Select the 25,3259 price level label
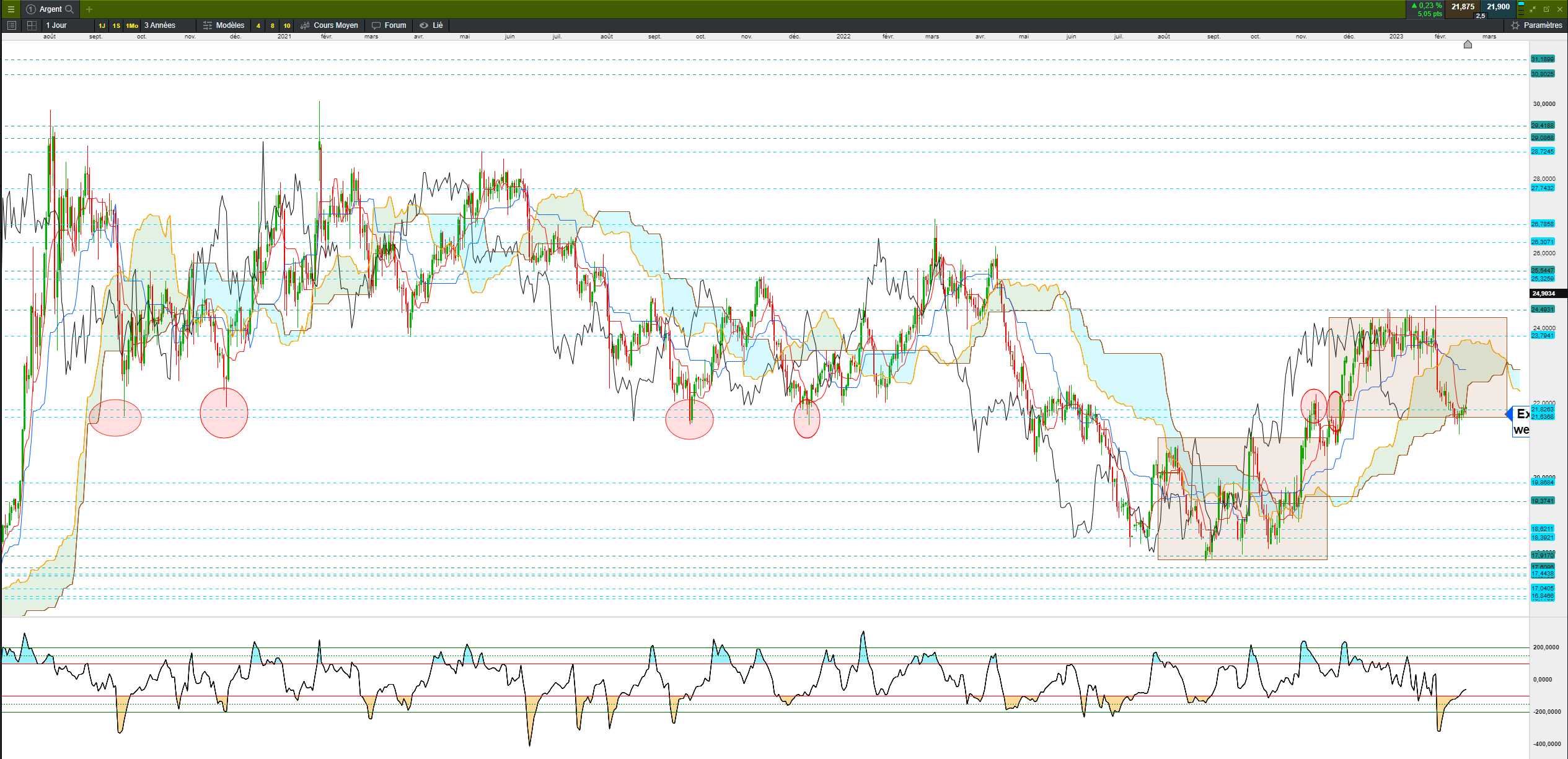Viewport: 1568px width, 759px height. pyautogui.click(x=1543, y=279)
